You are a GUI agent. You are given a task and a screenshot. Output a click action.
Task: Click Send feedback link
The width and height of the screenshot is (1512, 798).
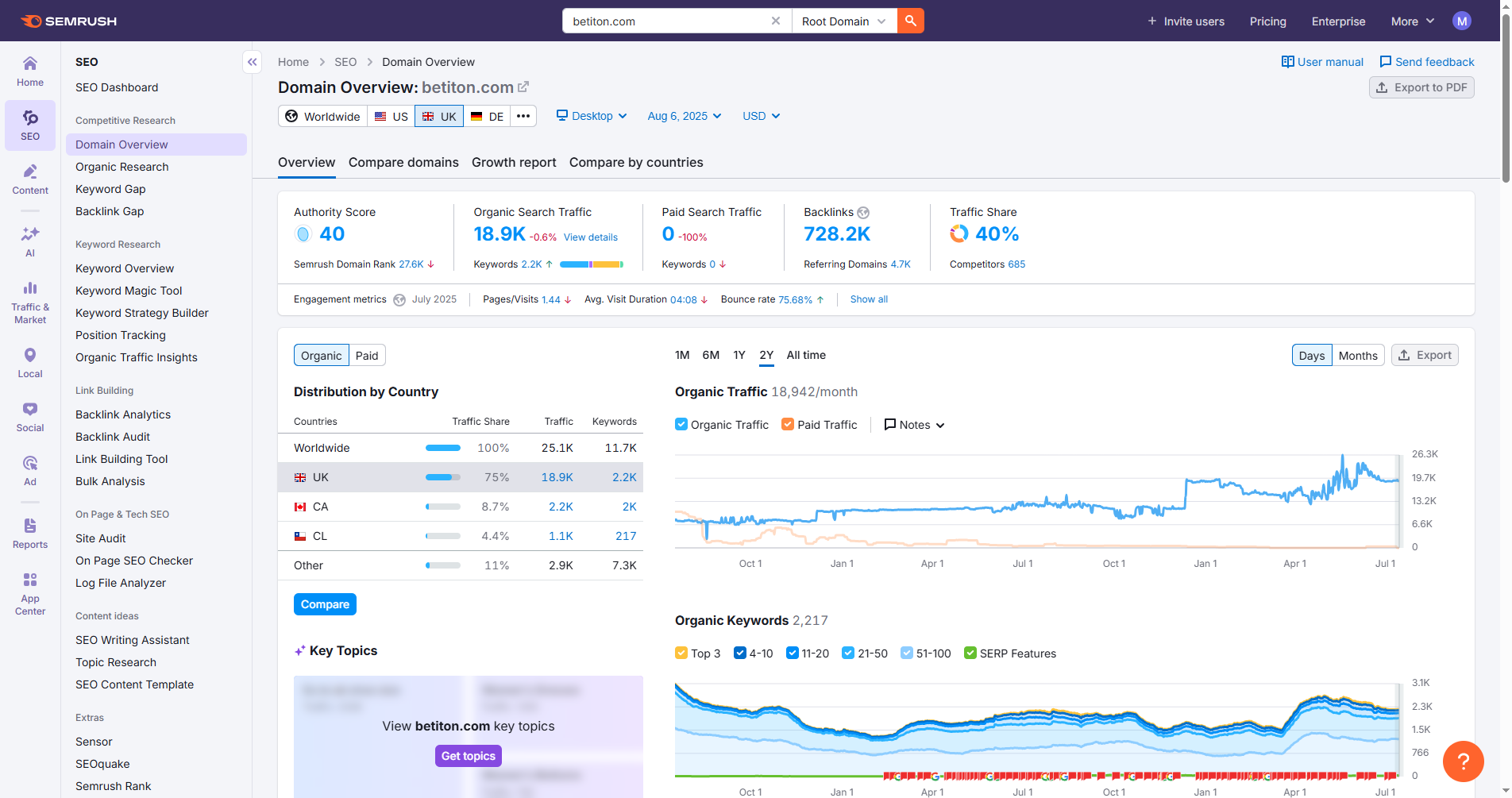point(1427,62)
